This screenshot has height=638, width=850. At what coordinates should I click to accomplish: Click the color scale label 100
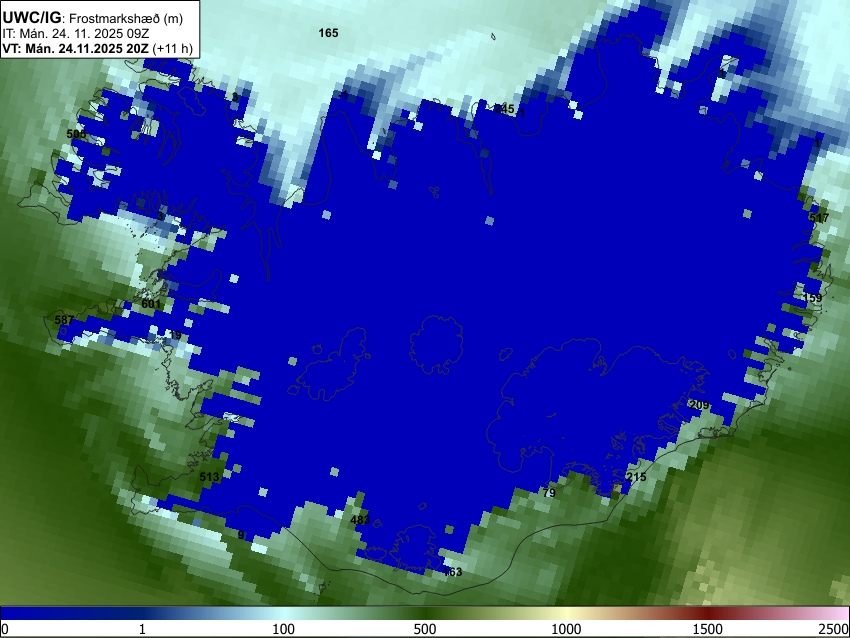click(x=284, y=629)
